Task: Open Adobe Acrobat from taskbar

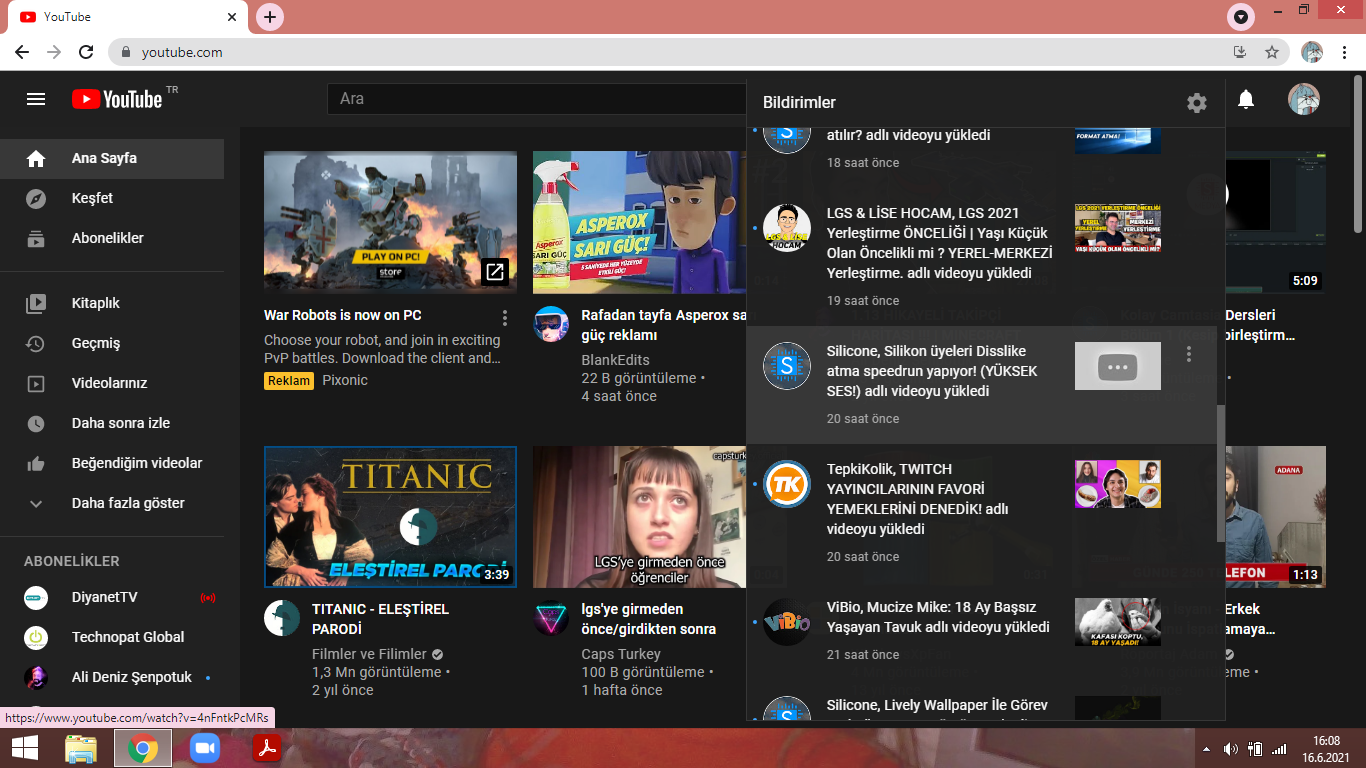Action: pos(267,748)
